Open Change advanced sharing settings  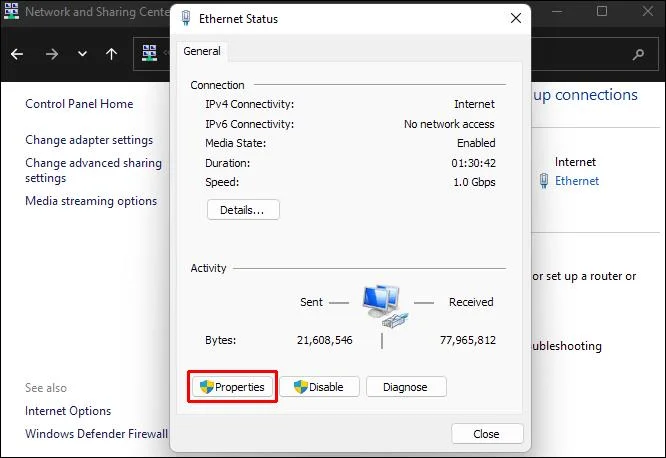pyautogui.click(x=93, y=170)
